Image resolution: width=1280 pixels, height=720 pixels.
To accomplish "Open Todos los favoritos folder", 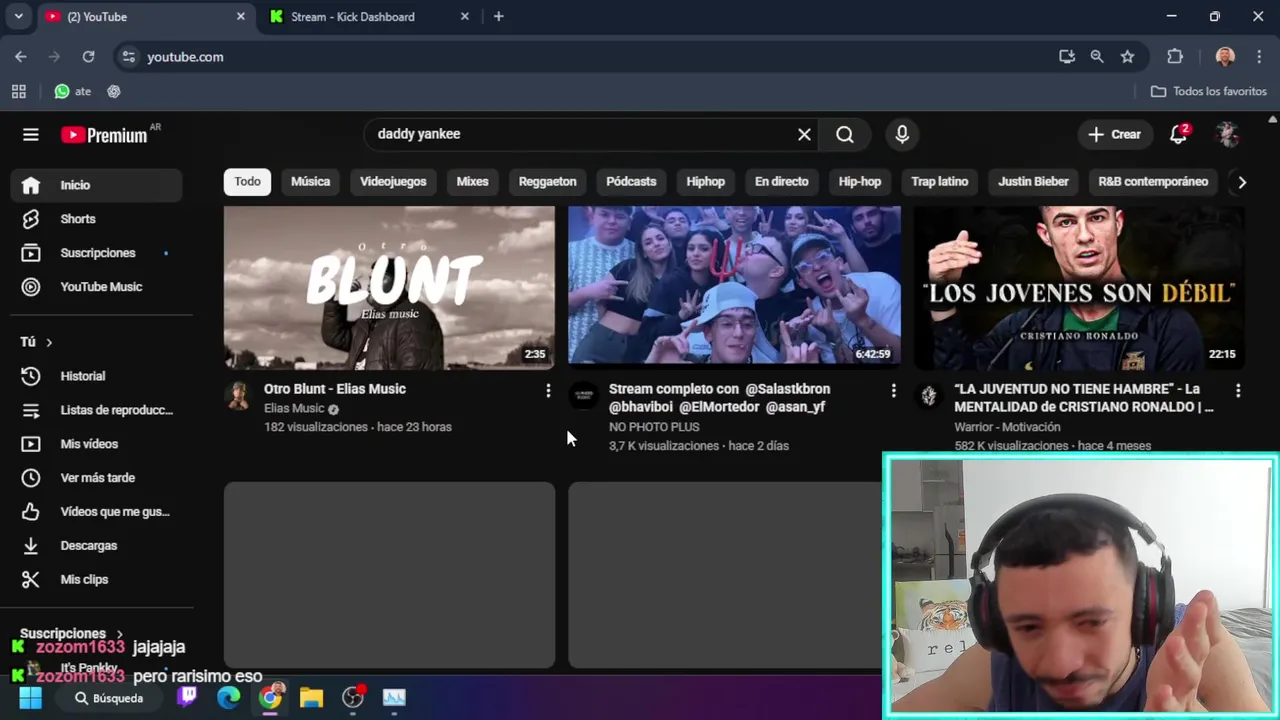I will (x=1209, y=91).
